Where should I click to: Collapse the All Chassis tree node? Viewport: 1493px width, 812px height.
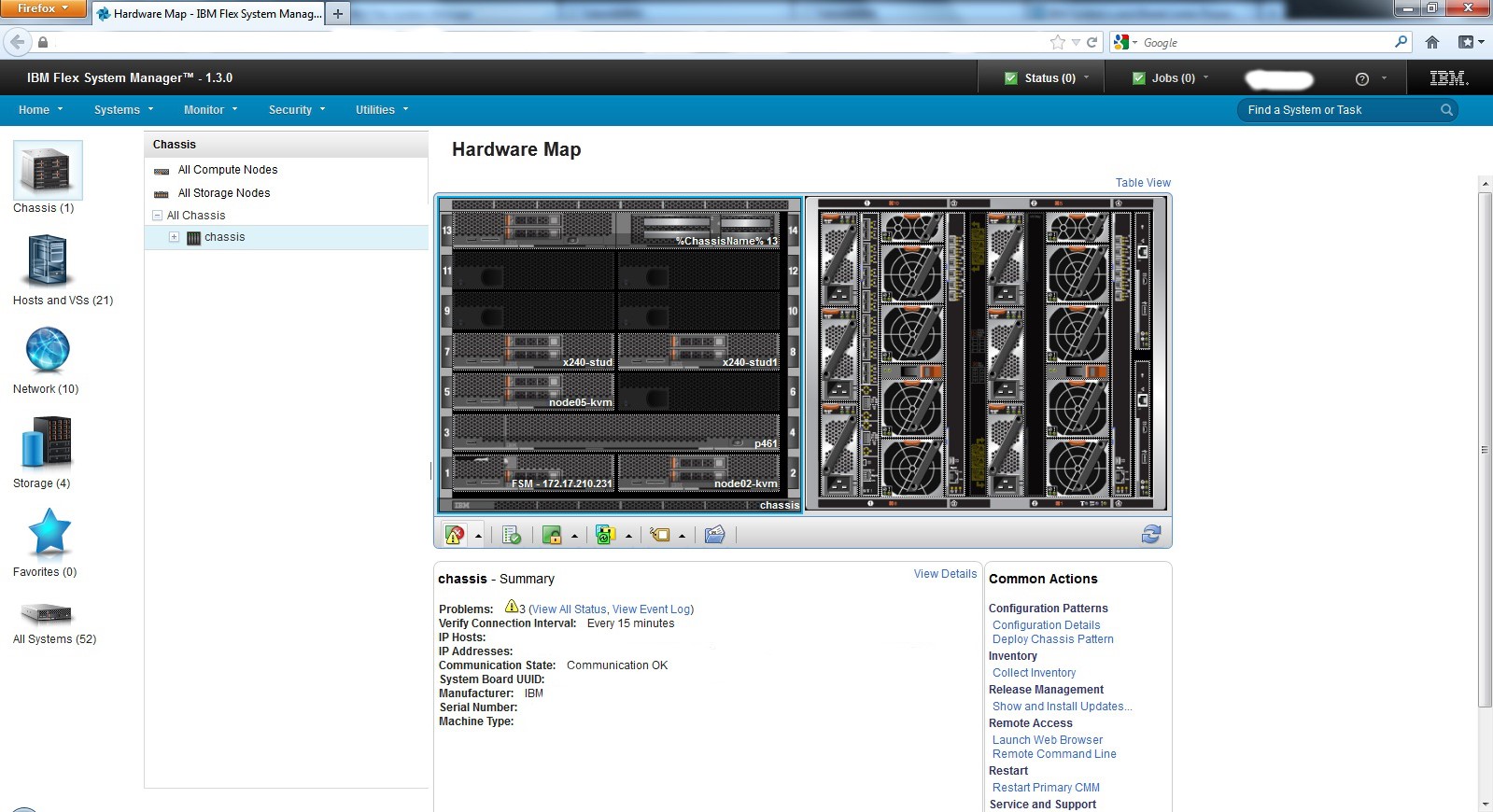click(158, 216)
